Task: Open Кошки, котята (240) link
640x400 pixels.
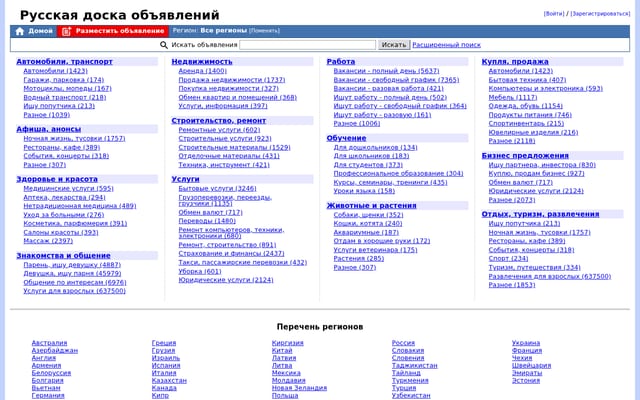Action: click(x=368, y=224)
